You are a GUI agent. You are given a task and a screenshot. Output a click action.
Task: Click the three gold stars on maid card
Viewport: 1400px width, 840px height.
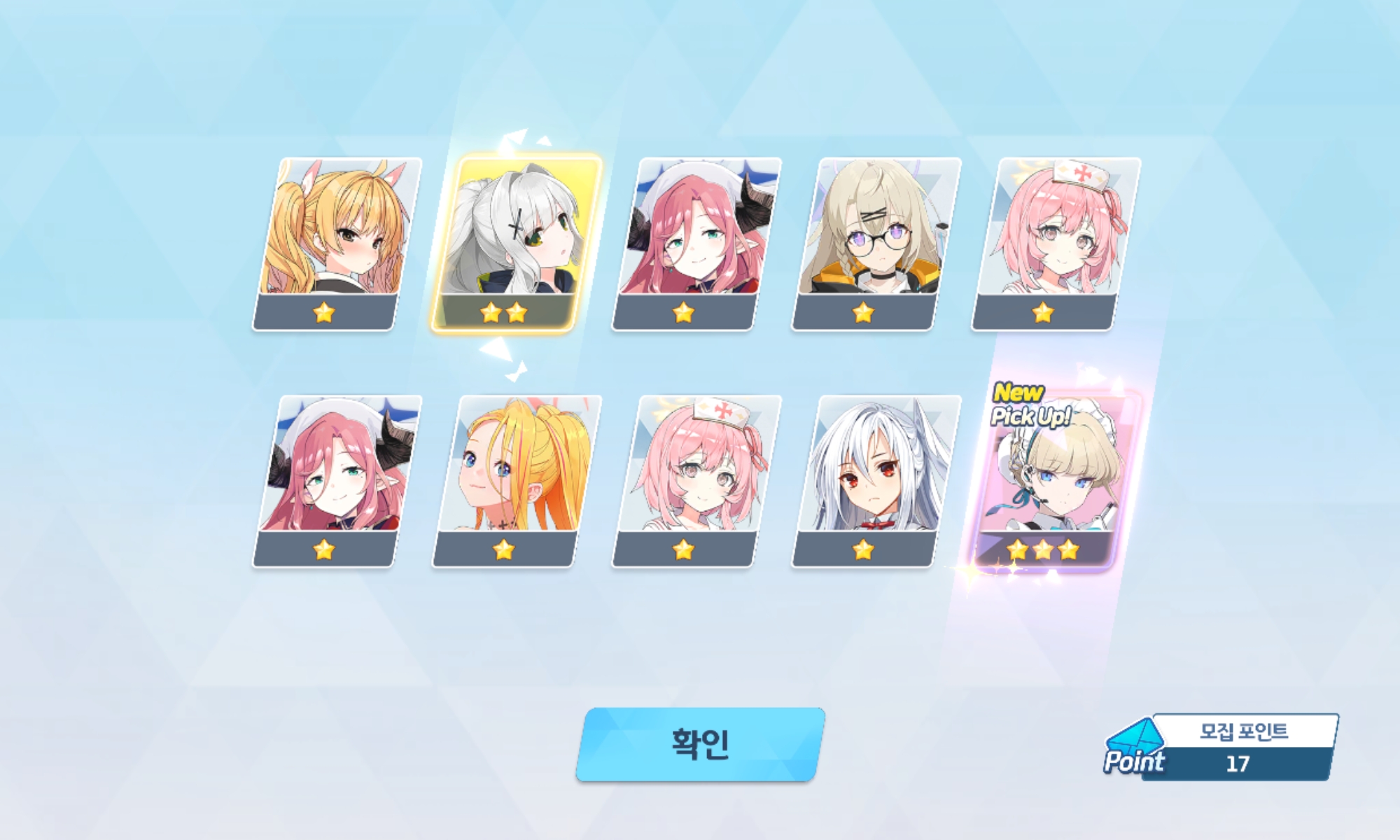1043,550
